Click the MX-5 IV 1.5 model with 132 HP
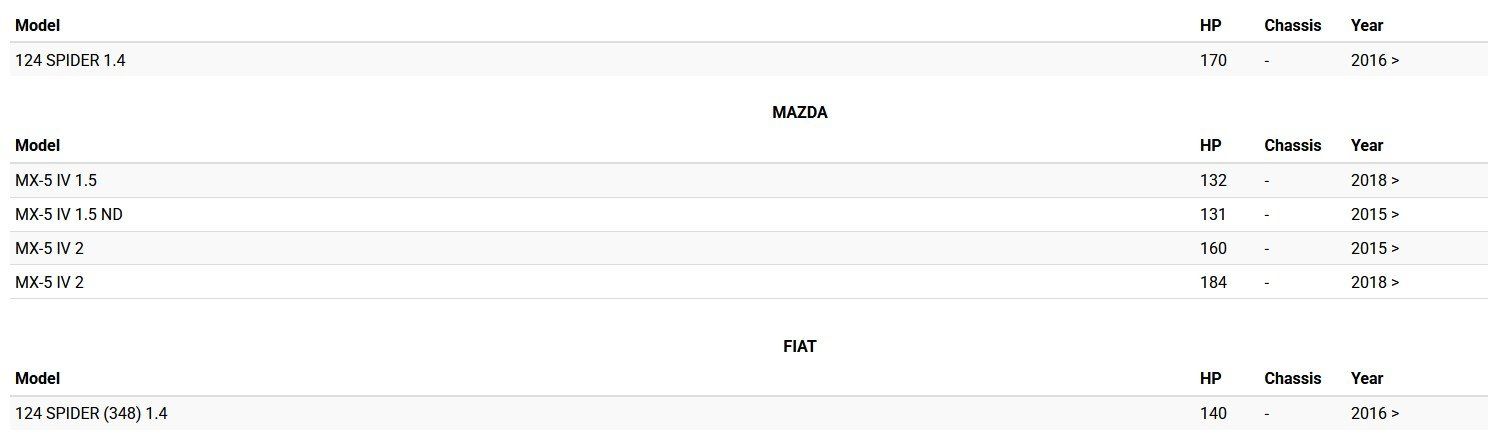This screenshot has width=1488, height=448. click(56, 180)
